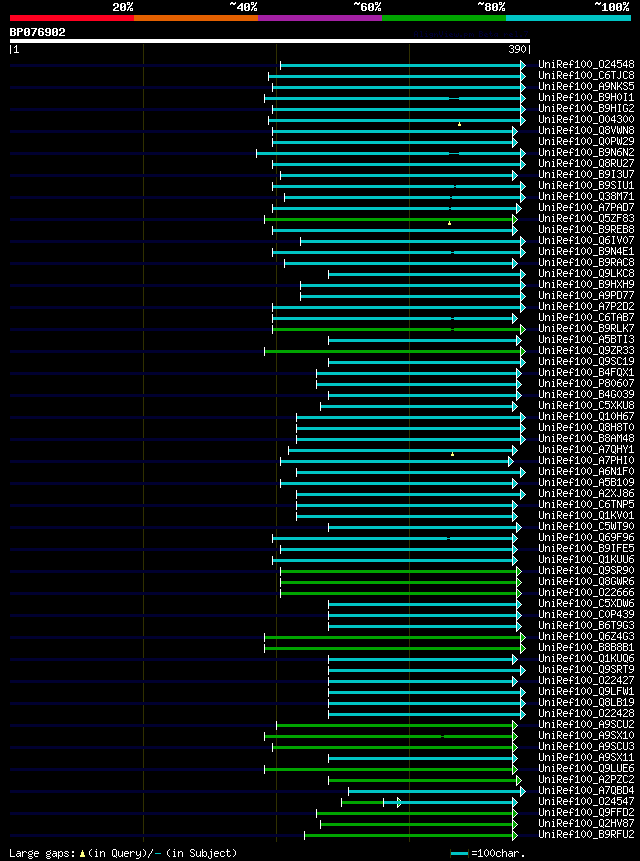Click the yellow triangle in the Large gaps legend
The width and height of the screenshot is (640, 861).
point(82,853)
